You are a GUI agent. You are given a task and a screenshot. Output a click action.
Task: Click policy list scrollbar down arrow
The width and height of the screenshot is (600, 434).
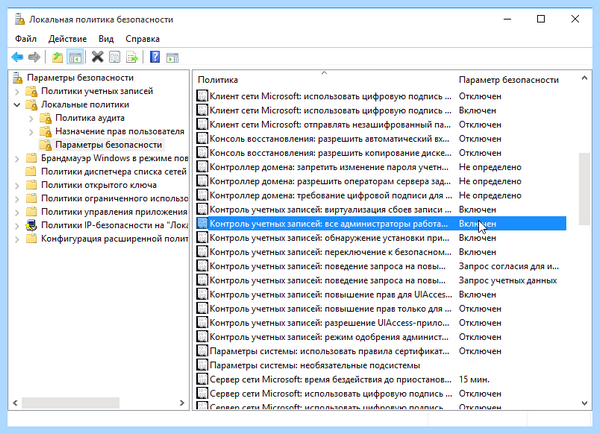584,403
